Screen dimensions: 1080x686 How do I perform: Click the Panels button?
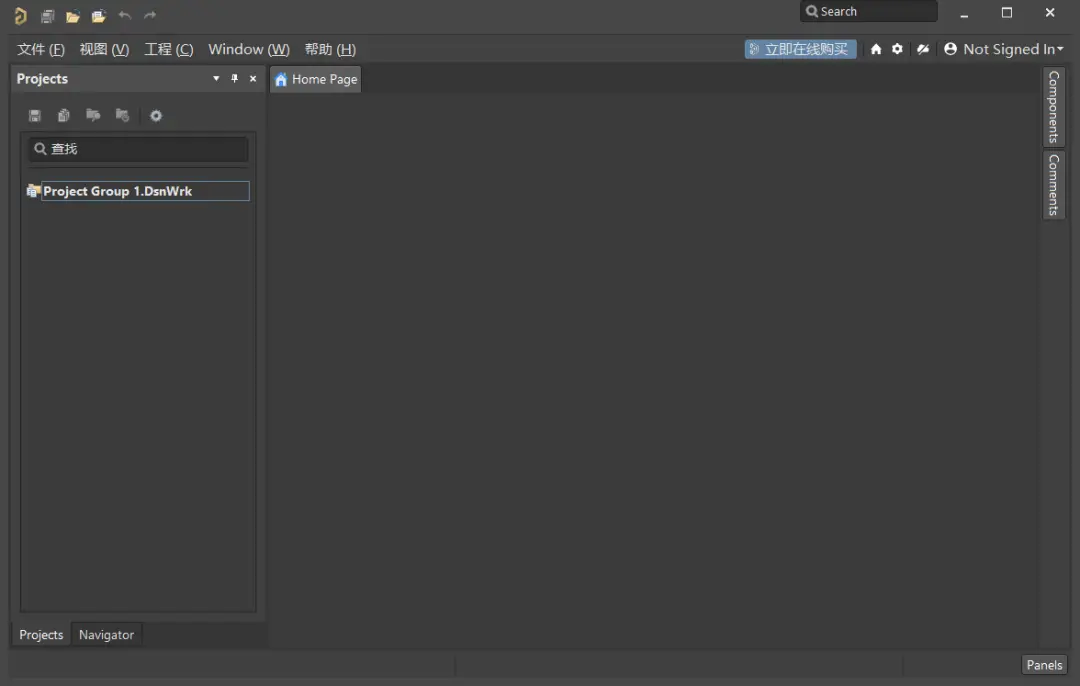point(1044,665)
